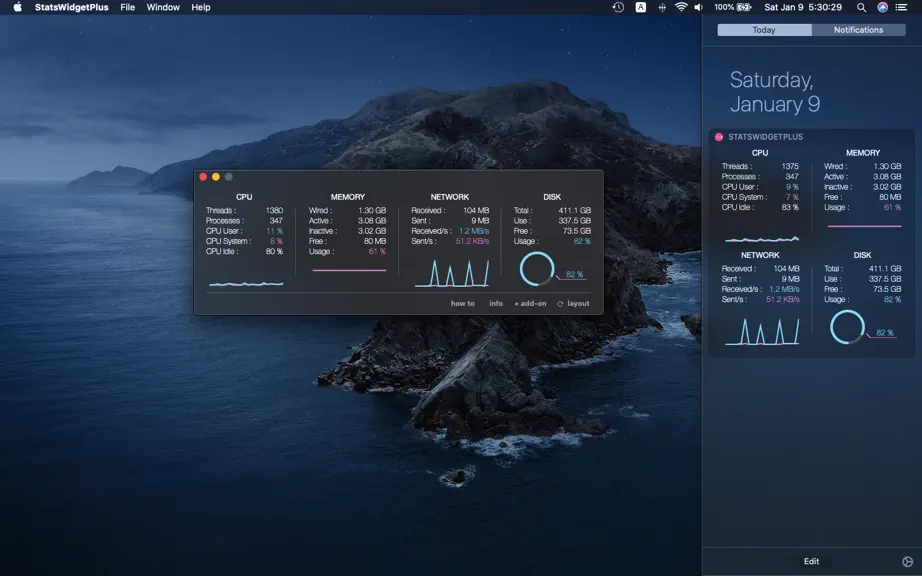922x576 pixels.
Task: Open the settings icon beside Edit
Action: point(907,561)
